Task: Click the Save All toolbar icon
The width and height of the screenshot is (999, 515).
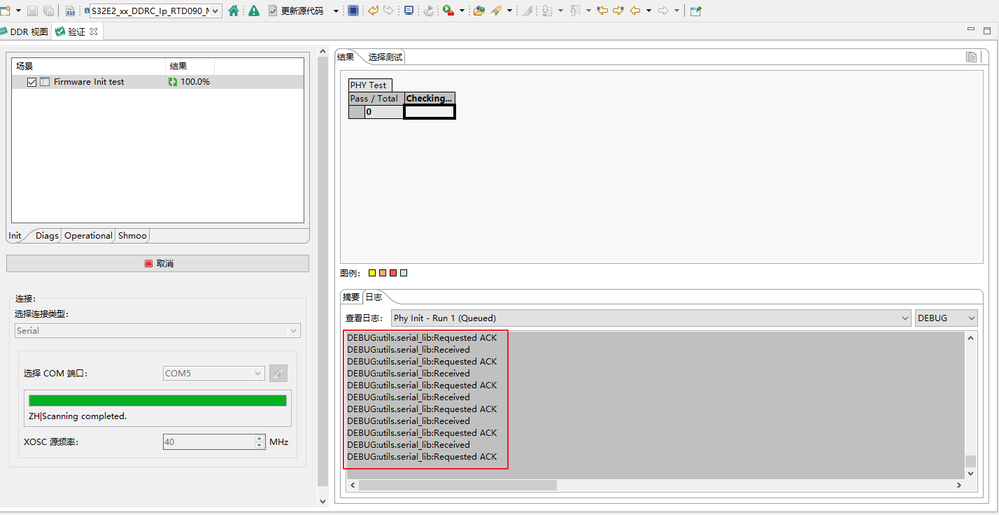Action: [48, 11]
